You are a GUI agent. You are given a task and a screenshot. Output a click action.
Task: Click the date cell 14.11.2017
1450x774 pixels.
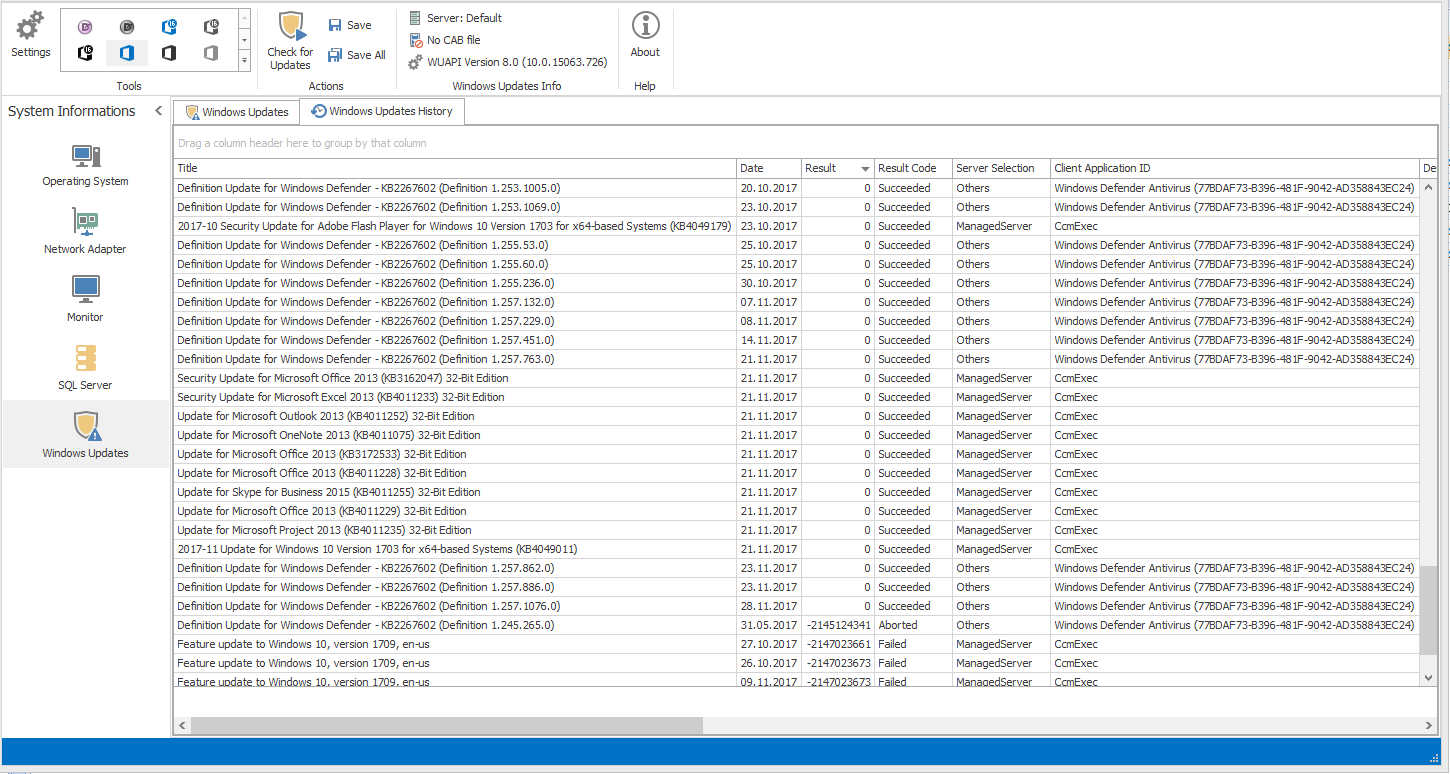coord(769,340)
